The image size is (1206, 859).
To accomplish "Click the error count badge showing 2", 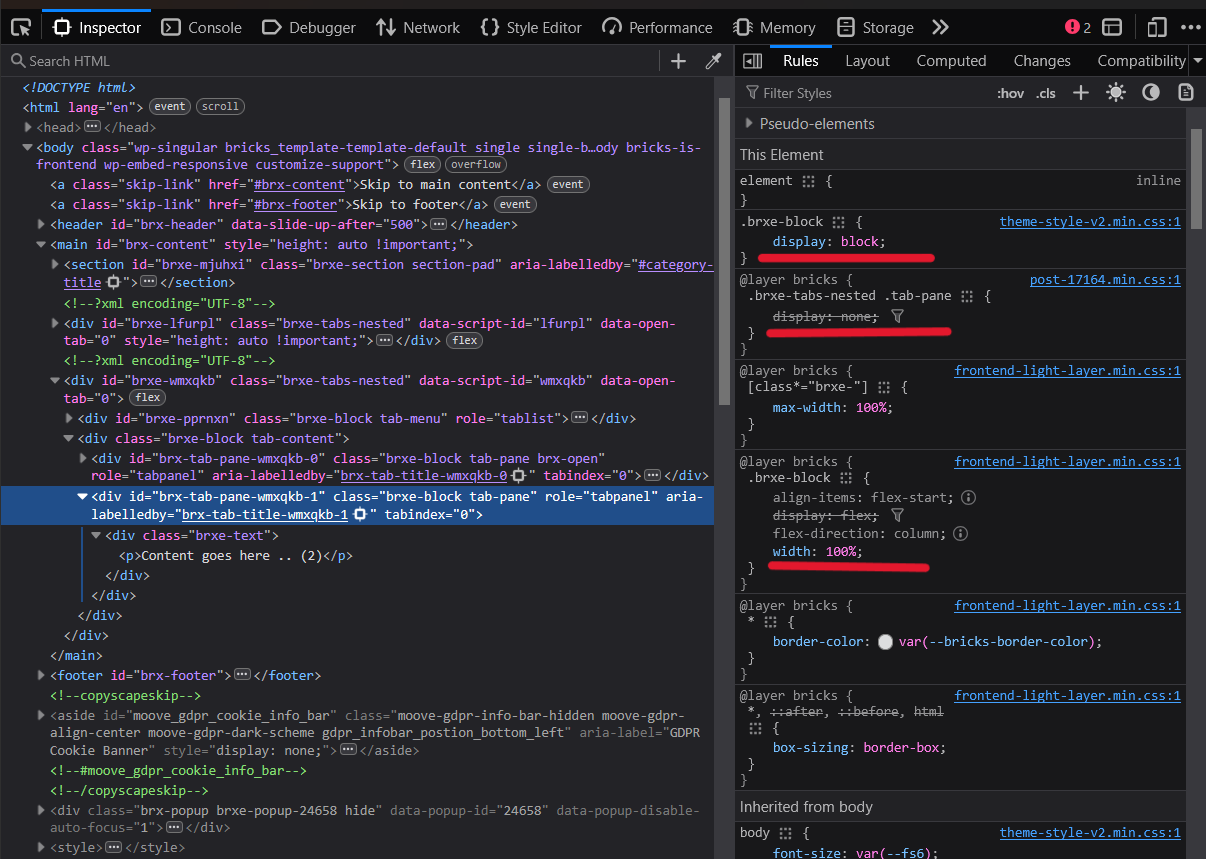I will 1077,28.
